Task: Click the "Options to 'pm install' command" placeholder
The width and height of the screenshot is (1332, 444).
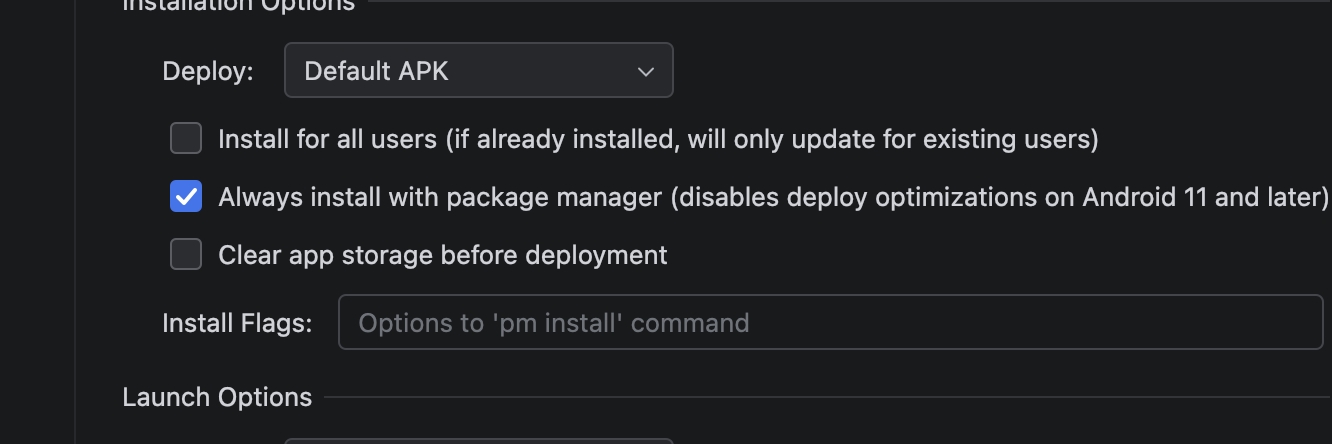Action: pyautogui.click(x=553, y=323)
